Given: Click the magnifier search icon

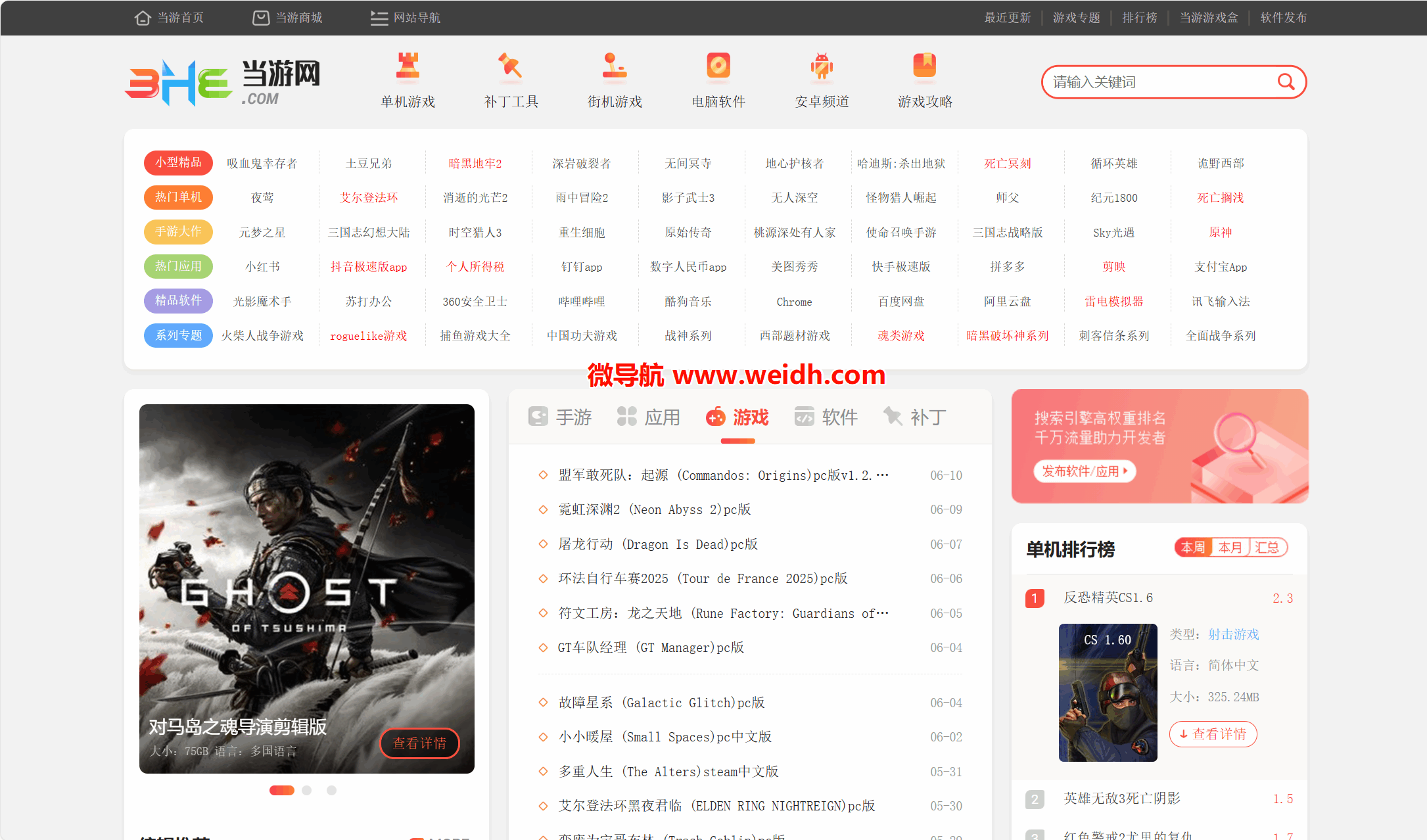Looking at the screenshot, I should [1285, 82].
